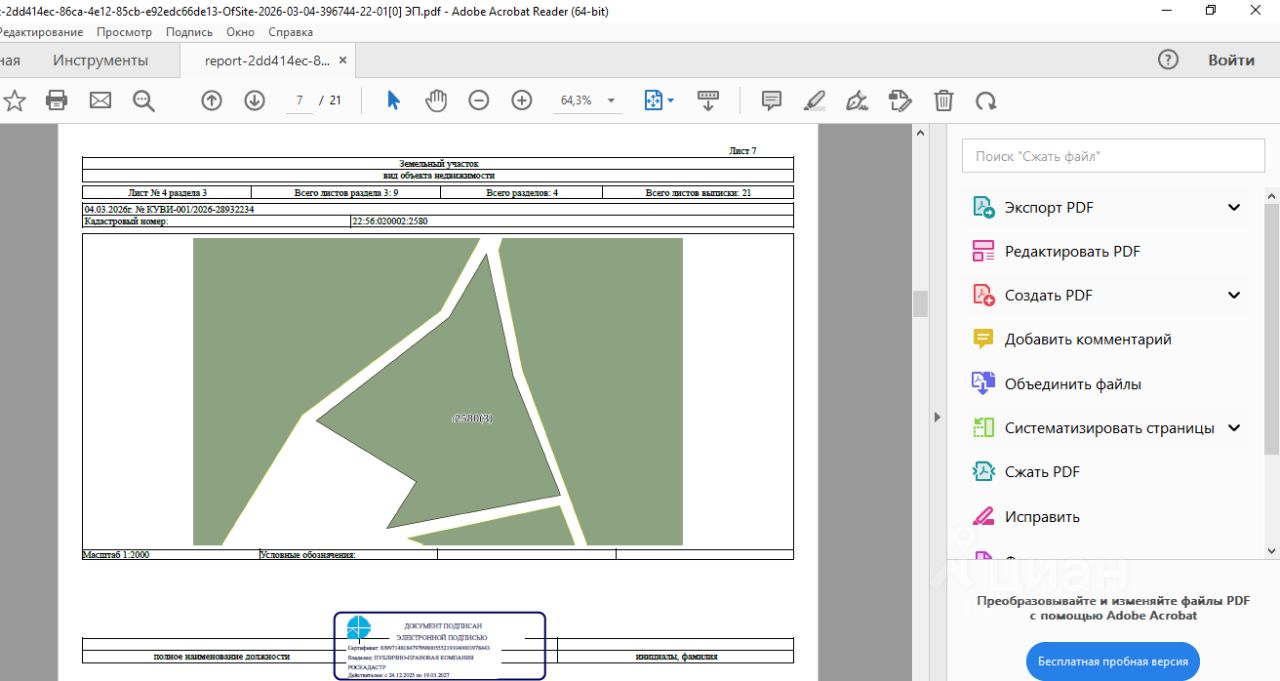The height and width of the screenshot is (681, 1280).
Task: Open the Окно menu
Action: (x=240, y=32)
